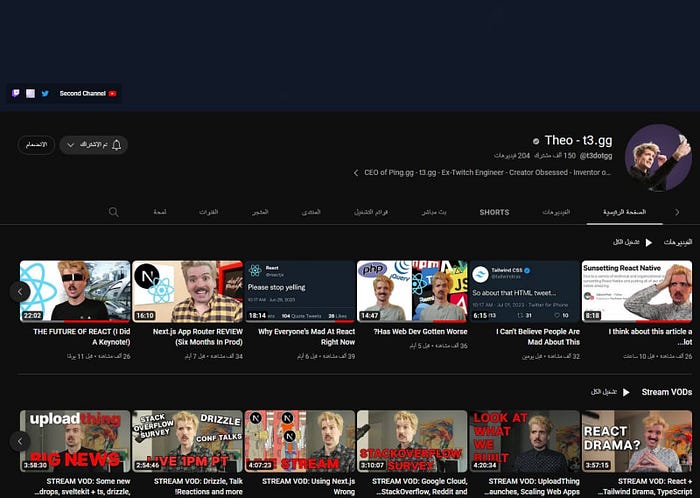Image resolution: width=700 pixels, height=498 pixels.
Task: Open the 4:07:23 Next.js stream thumbnail
Action: tap(300, 441)
